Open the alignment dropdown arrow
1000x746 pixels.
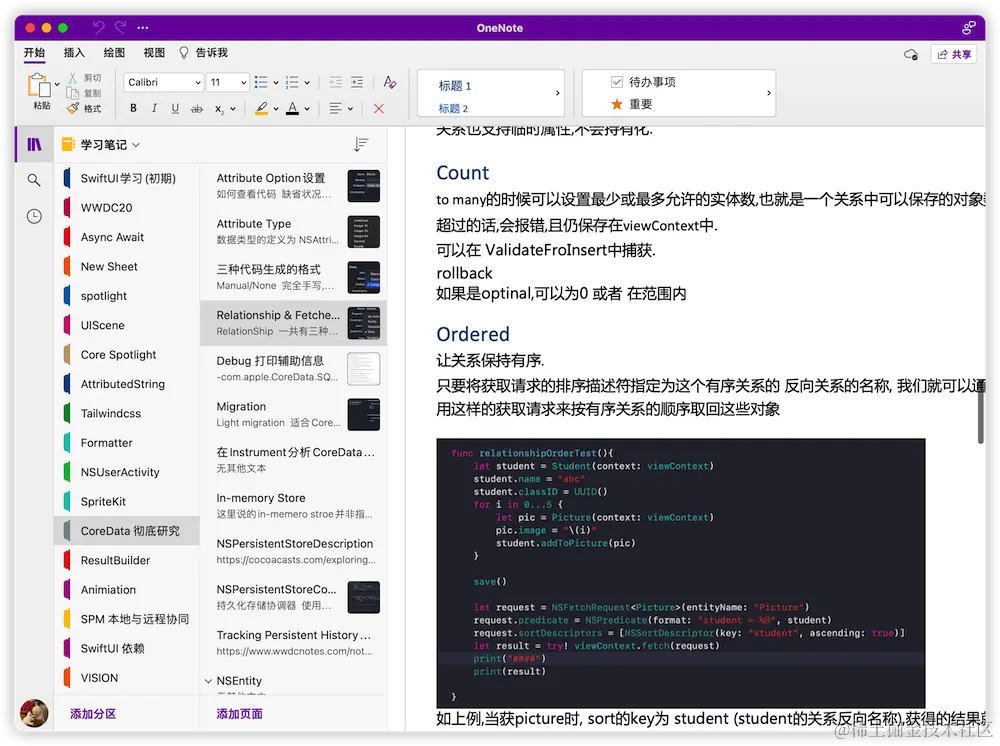point(350,109)
